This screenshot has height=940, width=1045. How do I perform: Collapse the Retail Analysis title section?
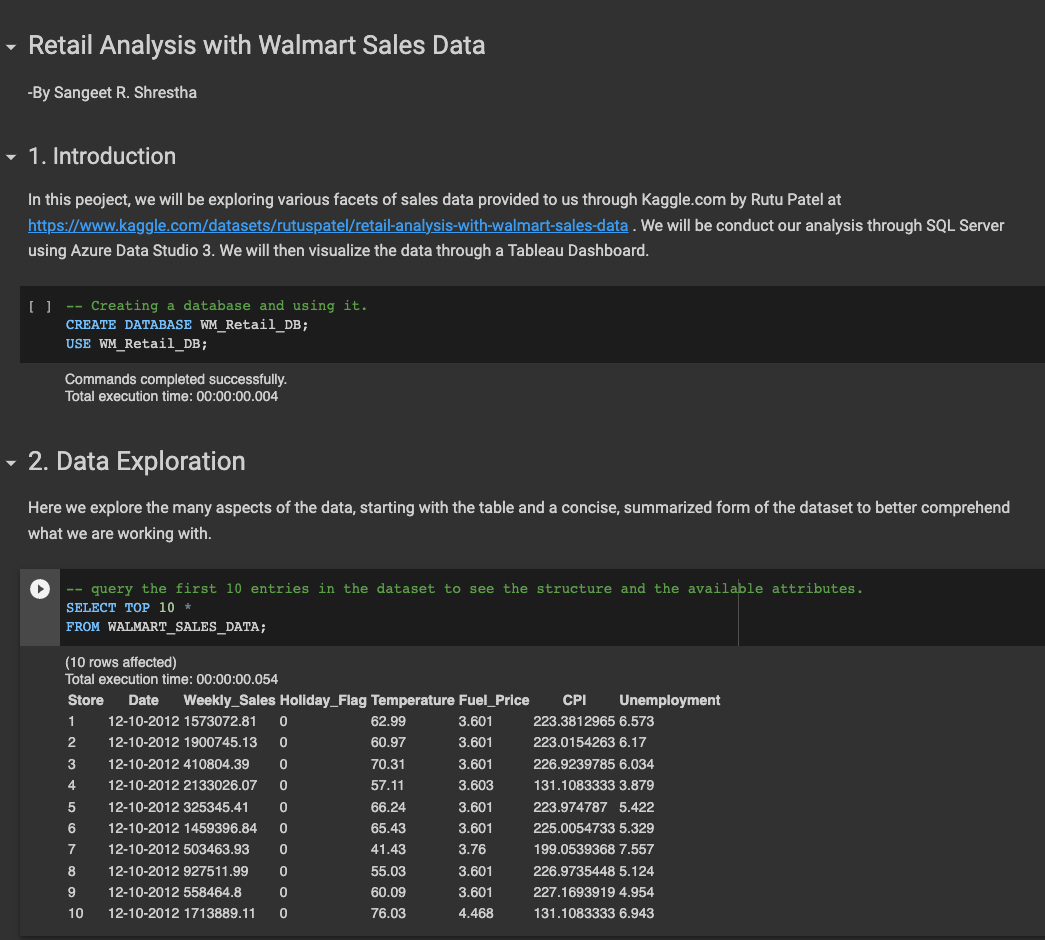pos(11,47)
